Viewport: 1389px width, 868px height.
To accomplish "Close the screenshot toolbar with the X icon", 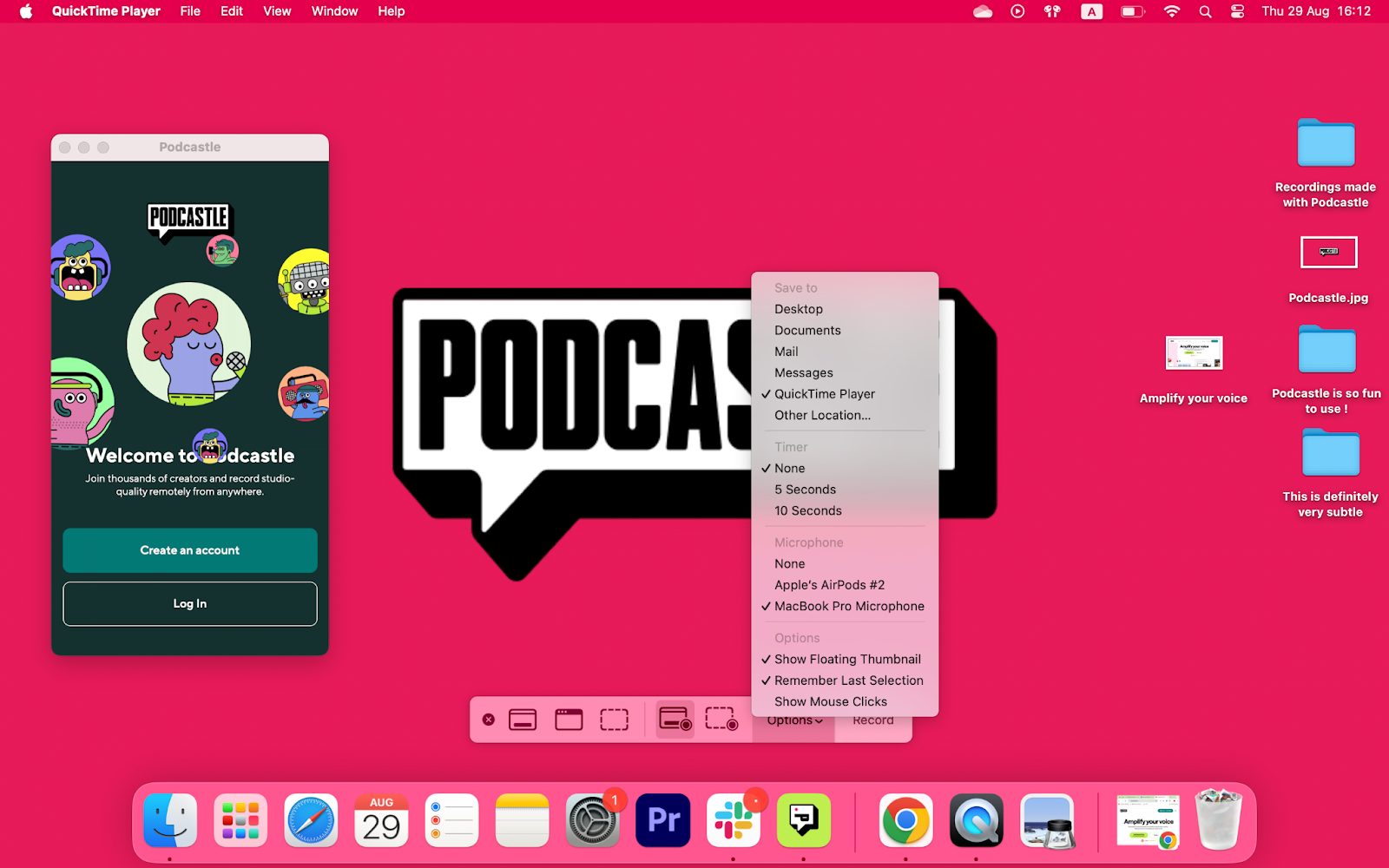I will tap(489, 720).
